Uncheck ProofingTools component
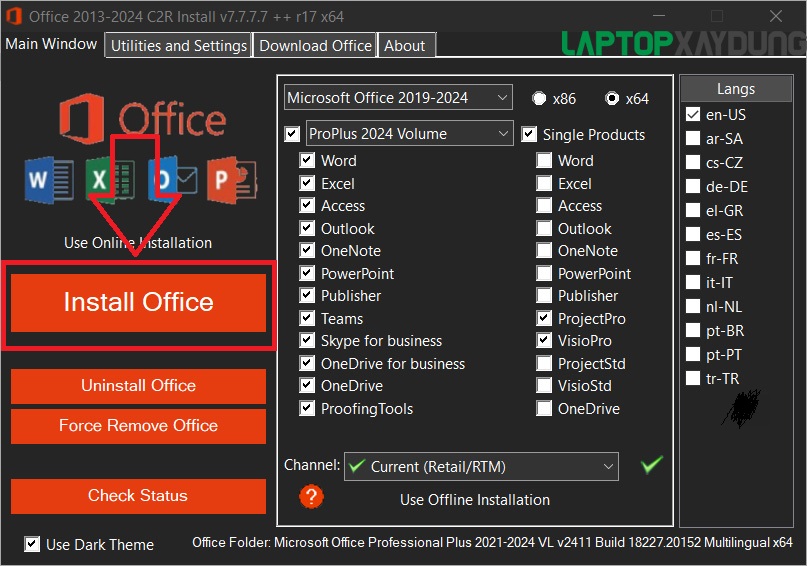807x566 pixels. [x=307, y=409]
